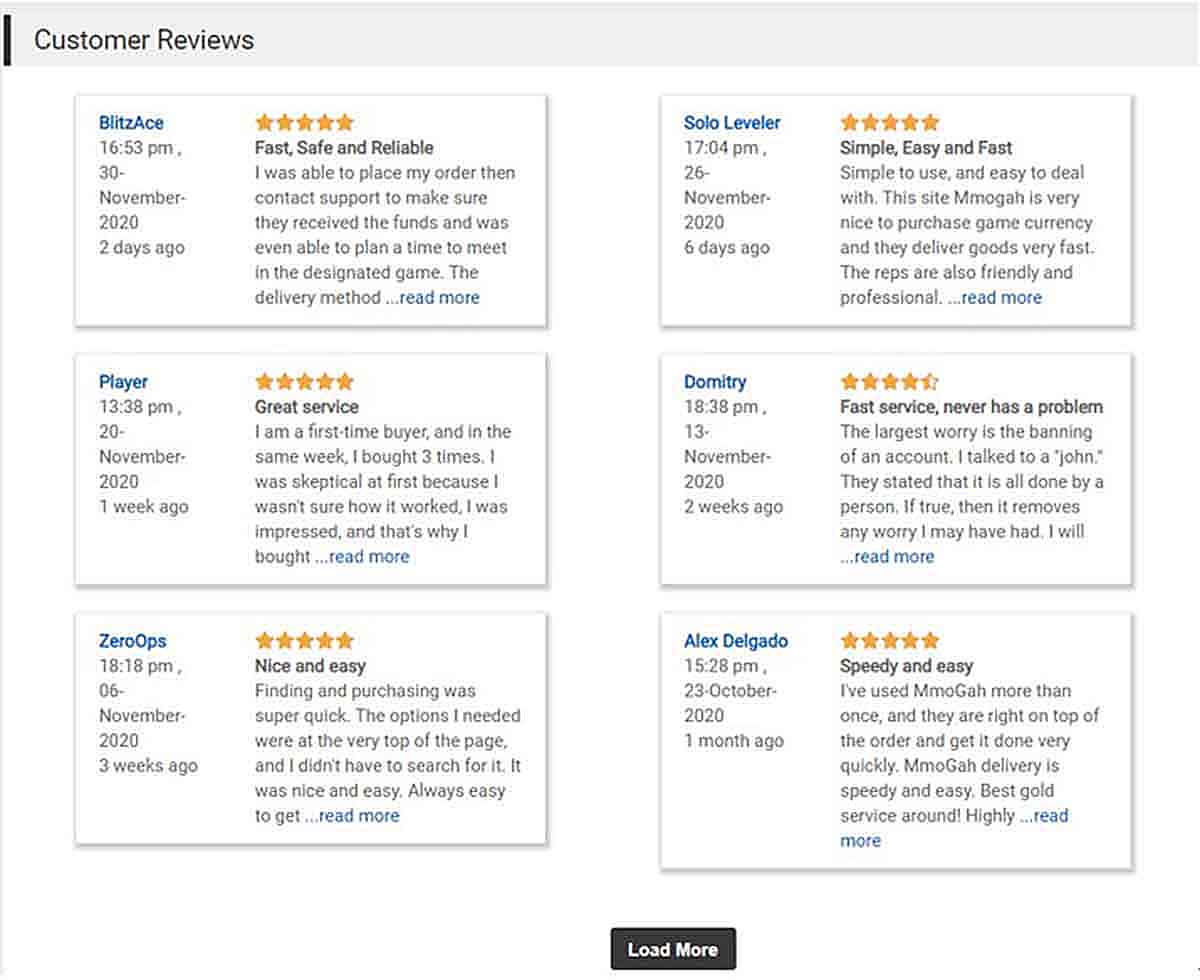This screenshot has height=980, width=1200.
Task: Click the half-star rating on Domitry's review
Action: [x=890, y=382]
